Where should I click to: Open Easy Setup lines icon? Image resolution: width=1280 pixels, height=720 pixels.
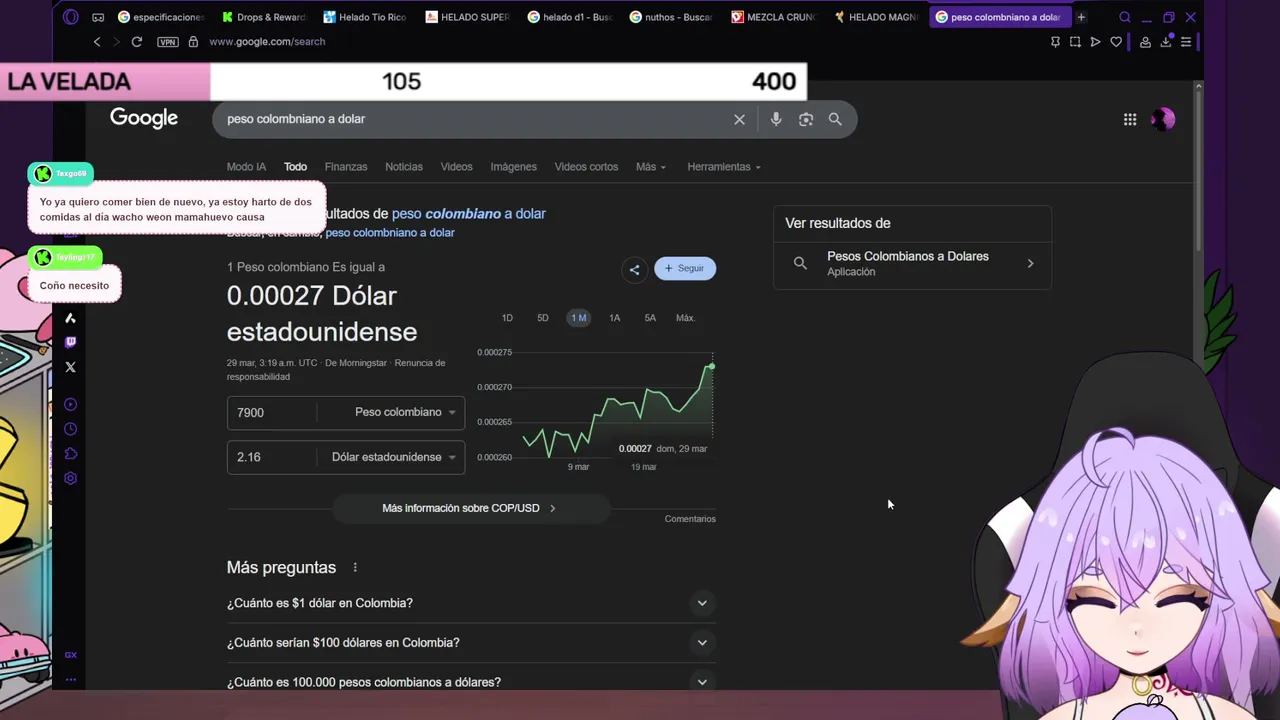(x=1186, y=41)
